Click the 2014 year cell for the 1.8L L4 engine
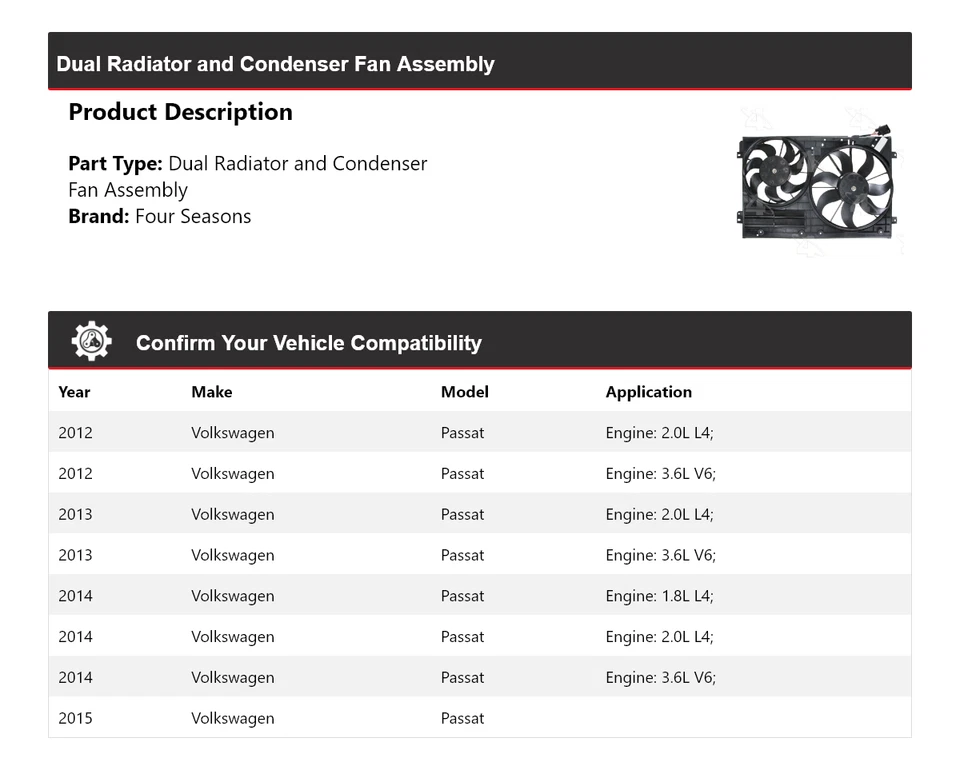 (75, 596)
